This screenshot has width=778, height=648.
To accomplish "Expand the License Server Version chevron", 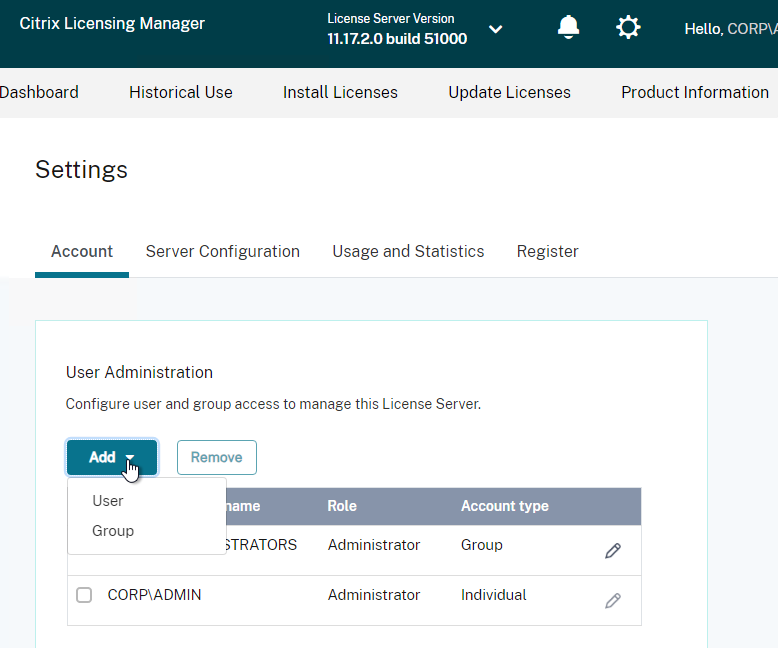I will click(x=495, y=29).
